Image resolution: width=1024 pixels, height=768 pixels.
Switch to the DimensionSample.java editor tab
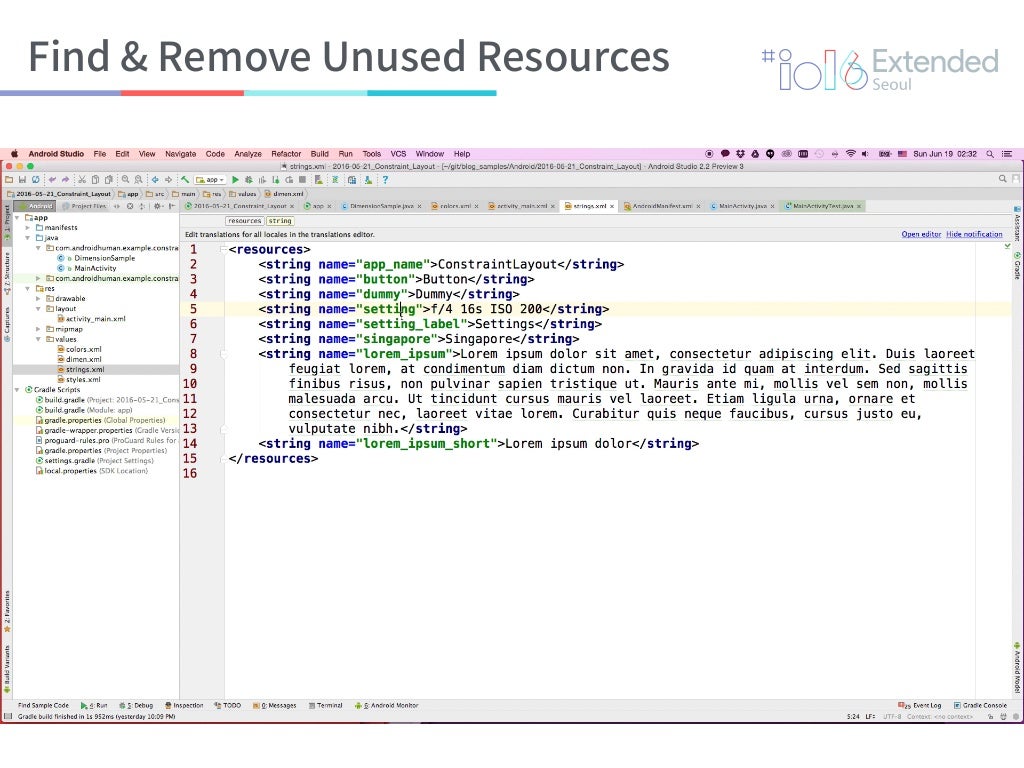click(x=381, y=206)
